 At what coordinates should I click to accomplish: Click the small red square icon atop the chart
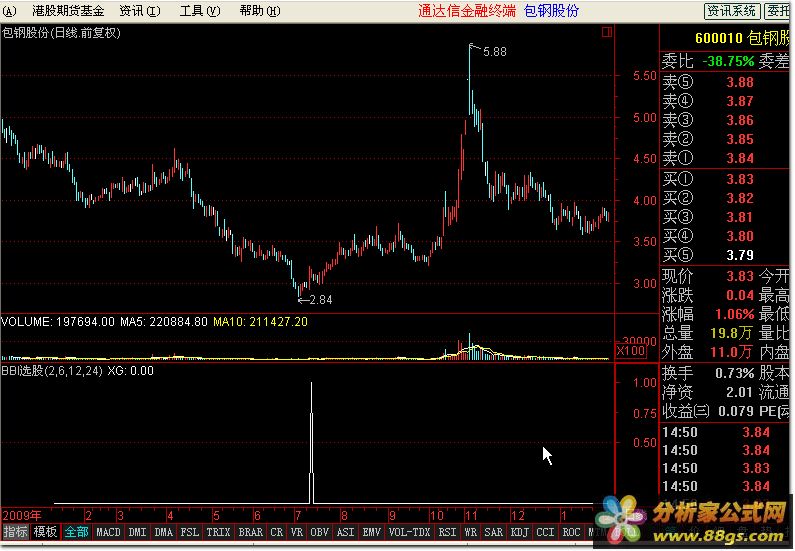pos(607,32)
